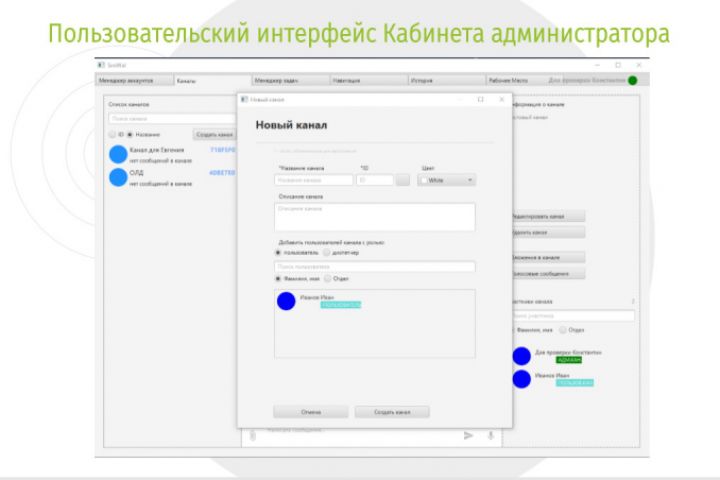Click the Движения в канале button
Viewport: 720px width, 480px height.
click(x=548, y=258)
